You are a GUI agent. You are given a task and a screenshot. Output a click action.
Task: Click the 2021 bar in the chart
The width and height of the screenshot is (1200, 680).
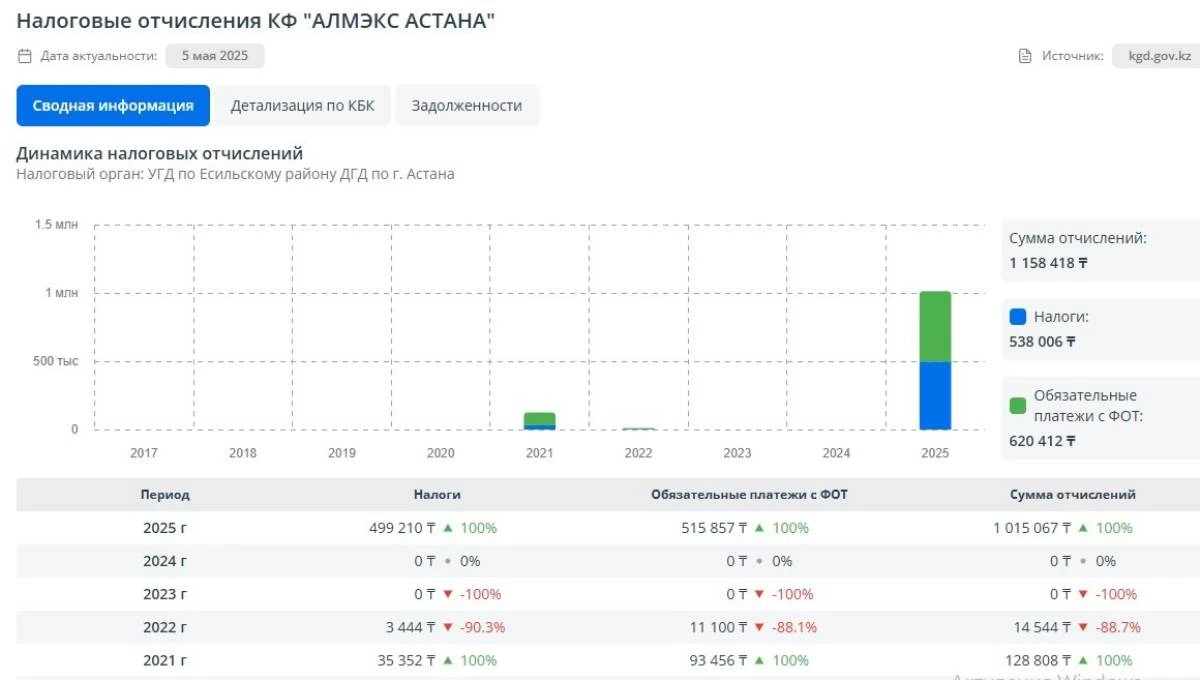(539, 420)
